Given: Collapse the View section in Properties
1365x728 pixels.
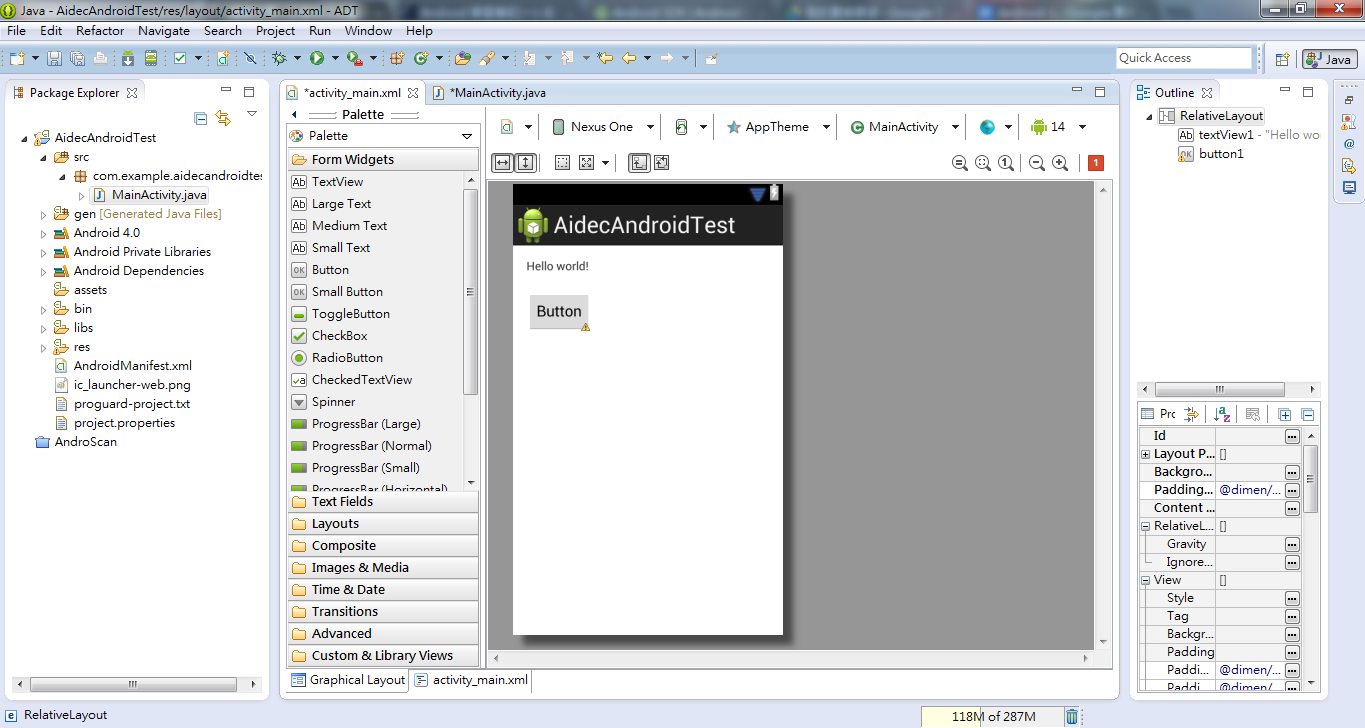Looking at the screenshot, I should click(1146, 580).
